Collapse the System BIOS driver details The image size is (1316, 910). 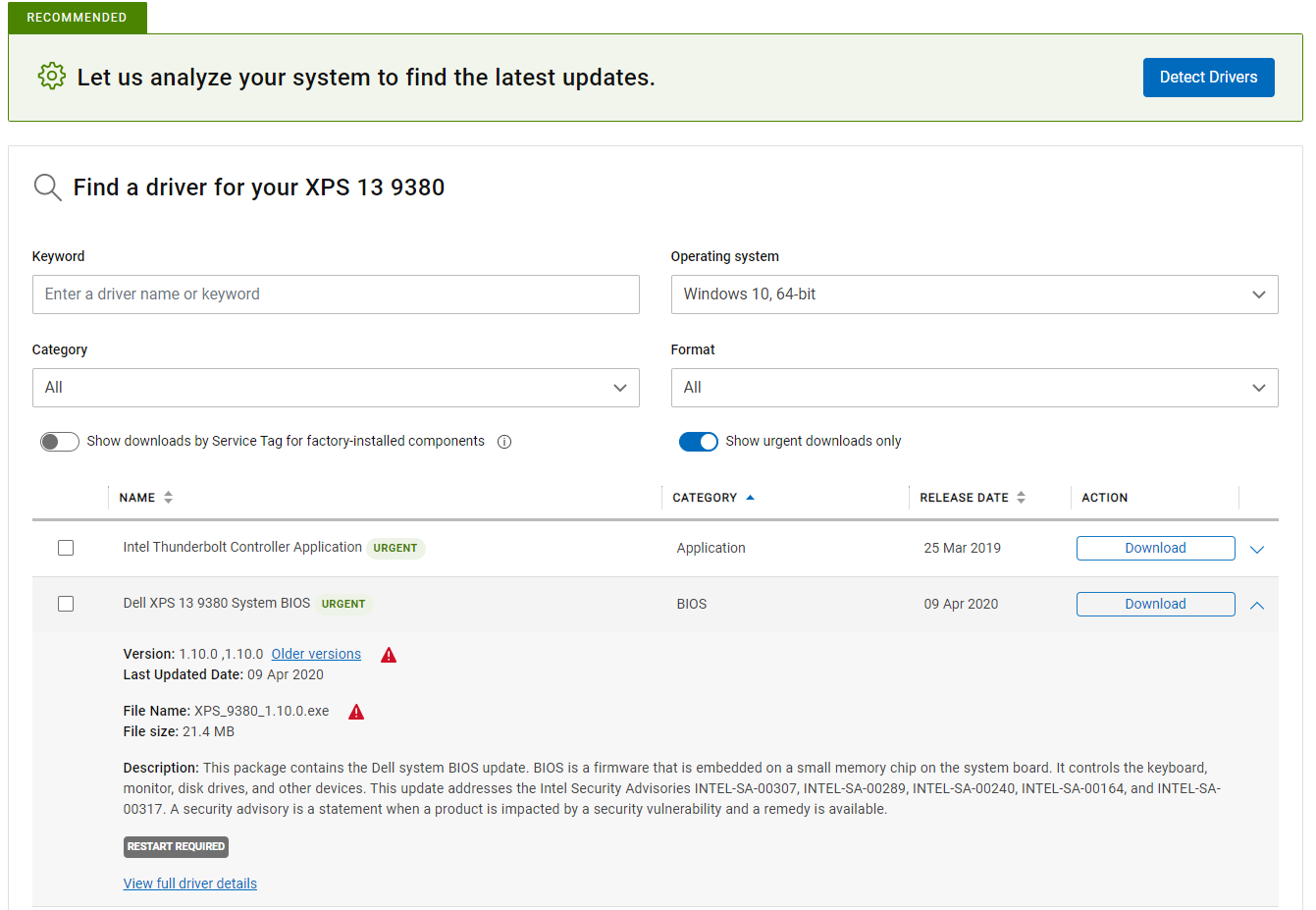[1257, 606]
